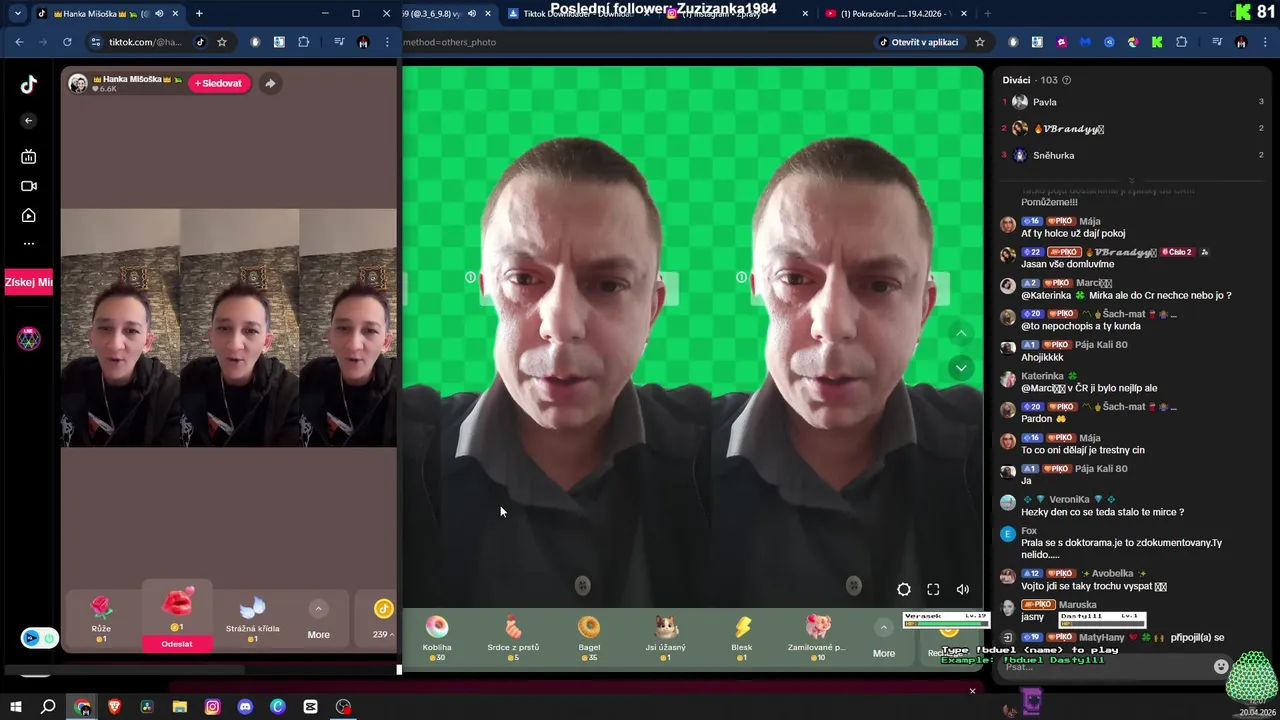Bookmark the page in the left browser window
The width and height of the screenshot is (1280, 720).
[x=222, y=42]
